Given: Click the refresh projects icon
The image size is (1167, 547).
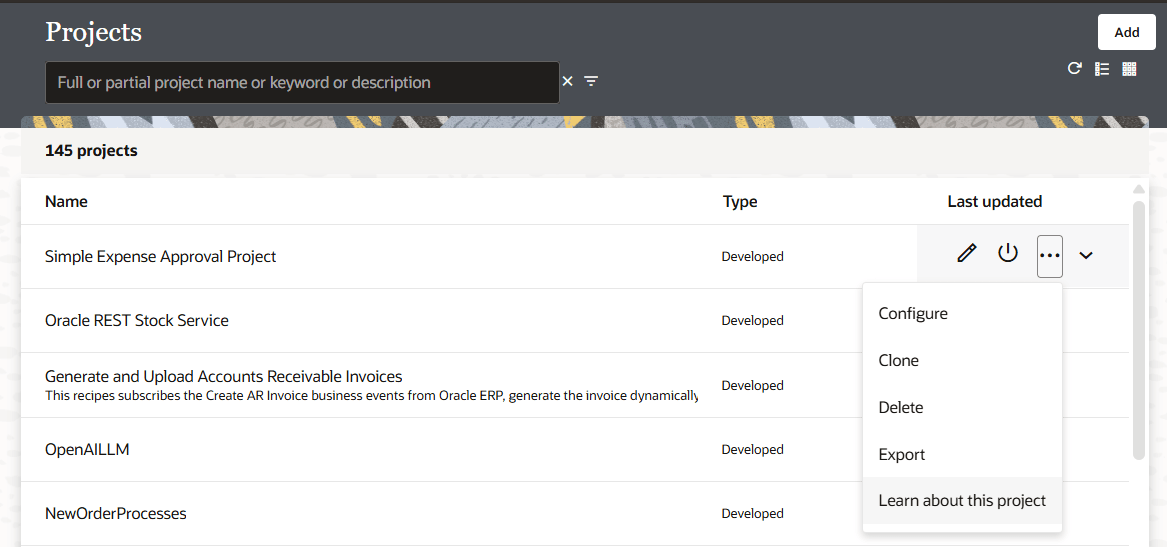Looking at the screenshot, I should click(1074, 69).
